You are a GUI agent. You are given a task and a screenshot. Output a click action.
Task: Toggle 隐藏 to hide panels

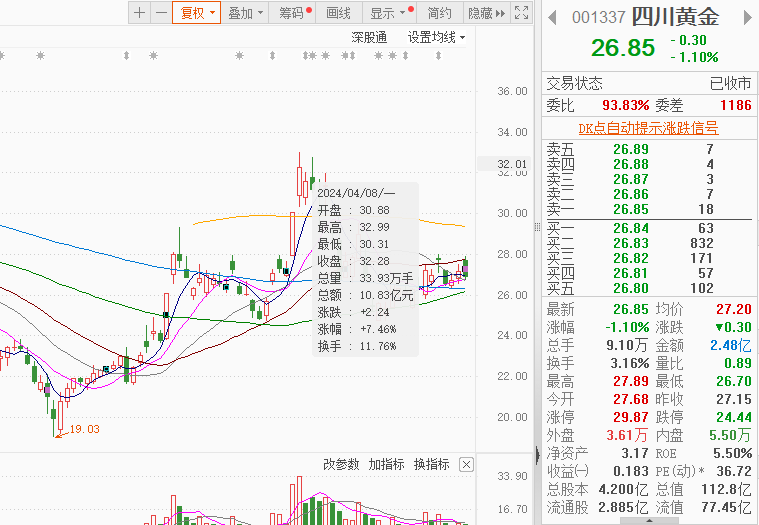click(x=481, y=13)
